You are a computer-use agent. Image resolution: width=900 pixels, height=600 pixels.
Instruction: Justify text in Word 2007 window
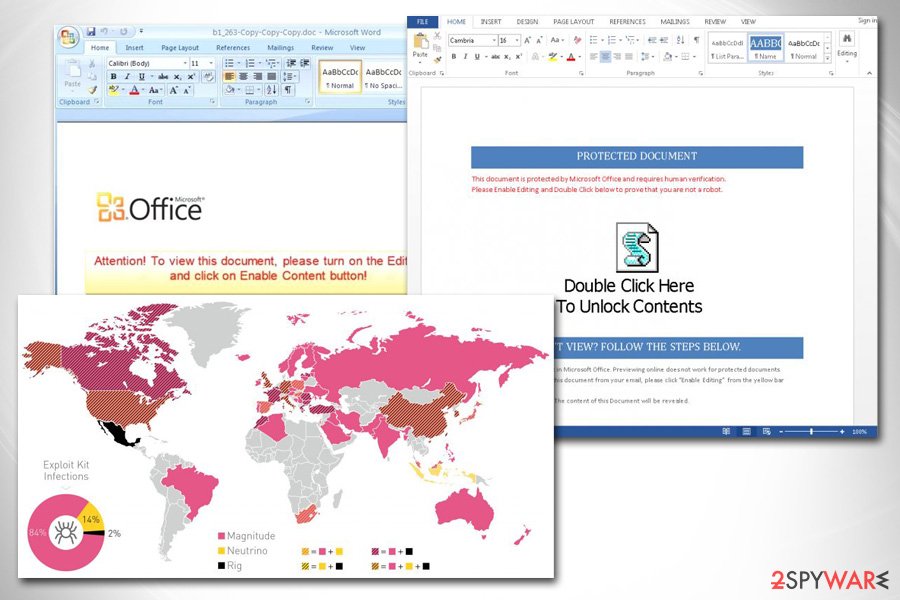click(271, 76)
